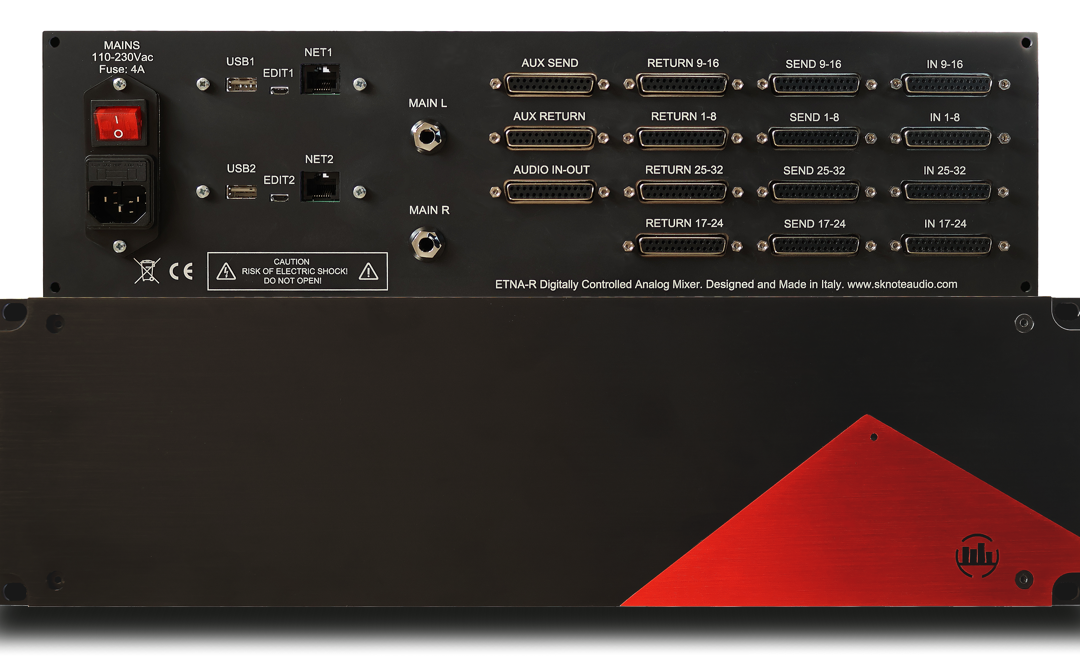Click the MAIN L output jack
This screenshot has width=1080, height=662.
click(428, 135)
